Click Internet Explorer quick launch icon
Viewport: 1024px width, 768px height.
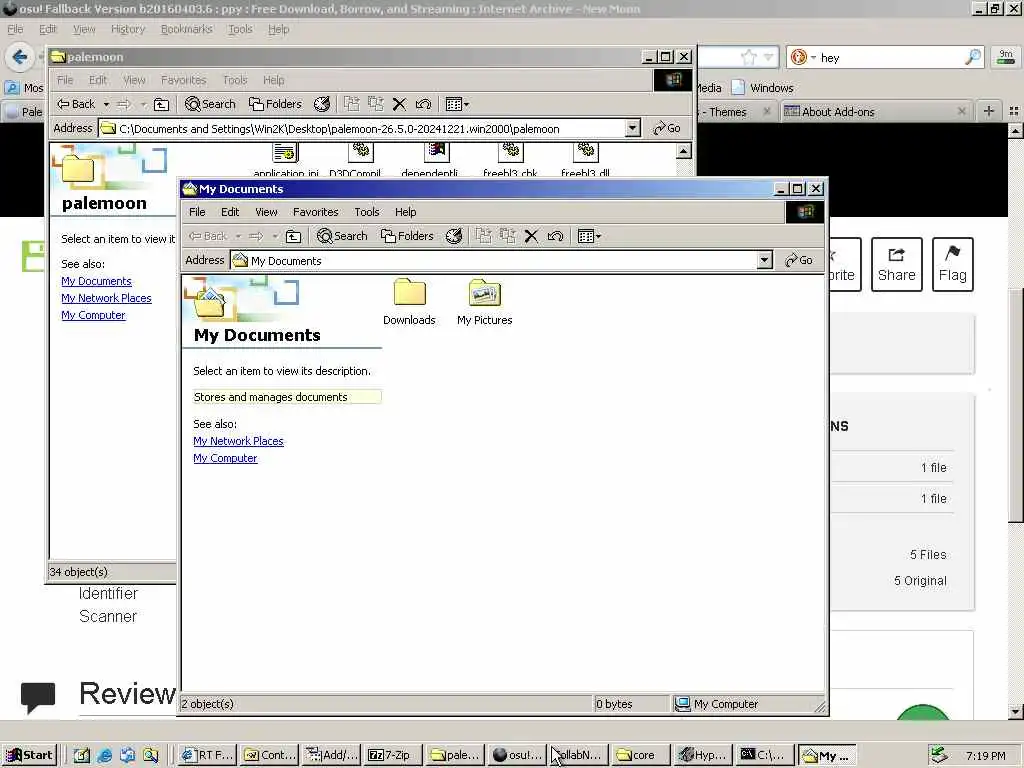104,755
